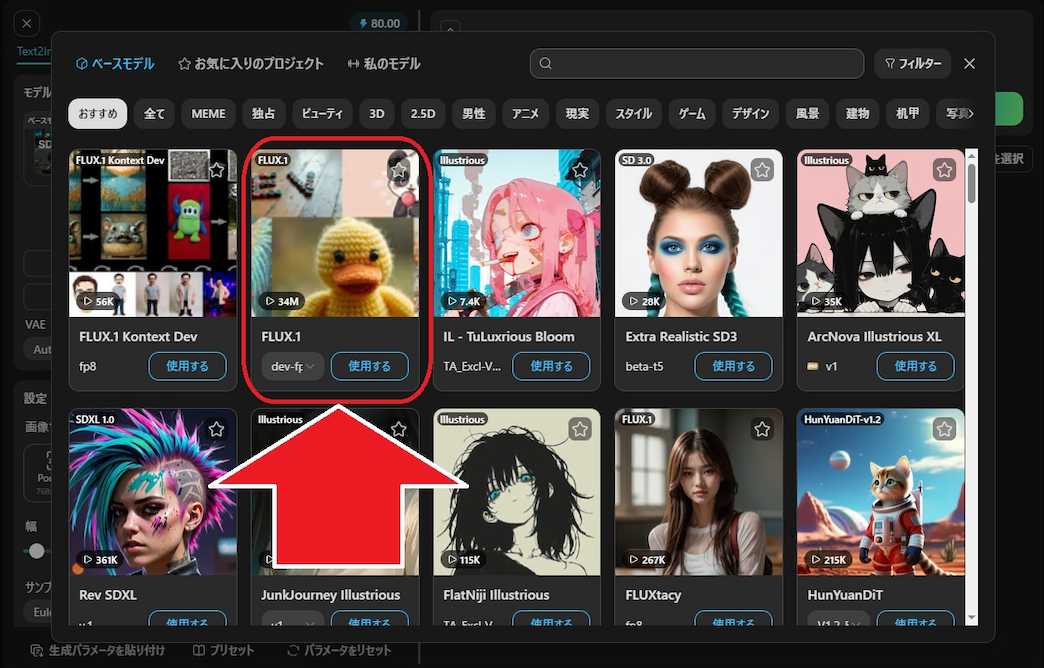Open プリセット in the background panel

pos(224,650)
